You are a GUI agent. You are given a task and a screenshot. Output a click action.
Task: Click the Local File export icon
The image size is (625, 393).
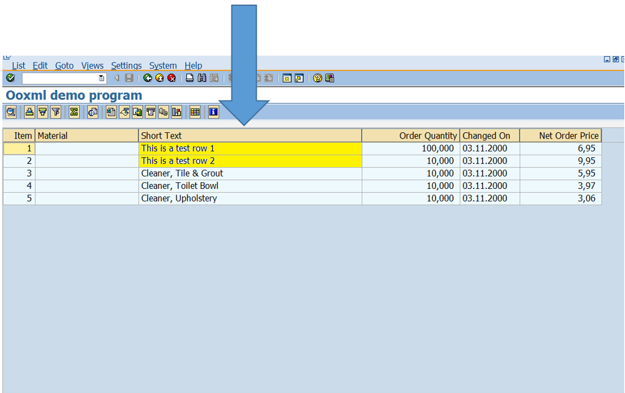(x=138, y=112)
